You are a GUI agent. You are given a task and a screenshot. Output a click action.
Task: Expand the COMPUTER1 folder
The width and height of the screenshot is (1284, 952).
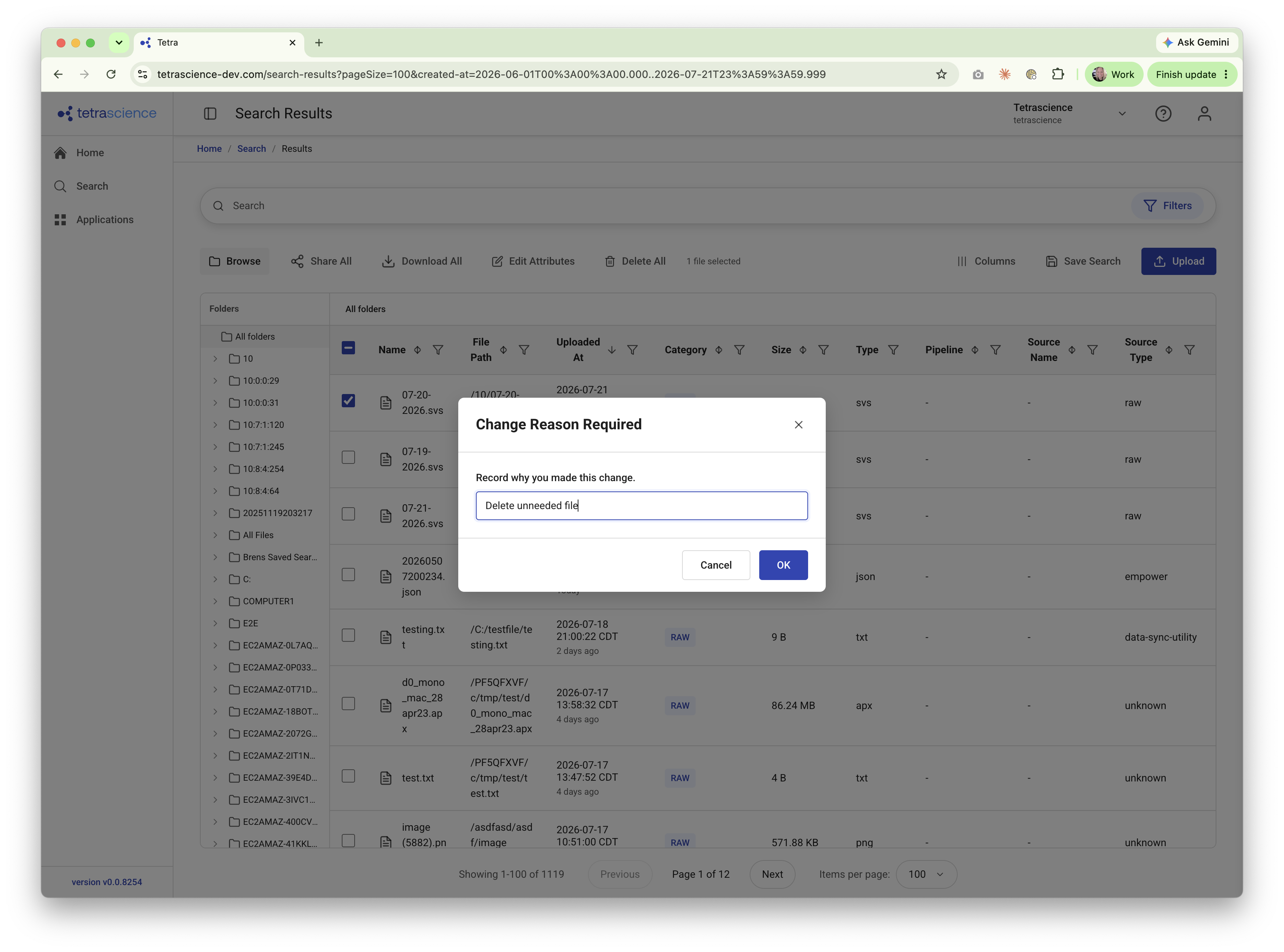coord(215,601)
